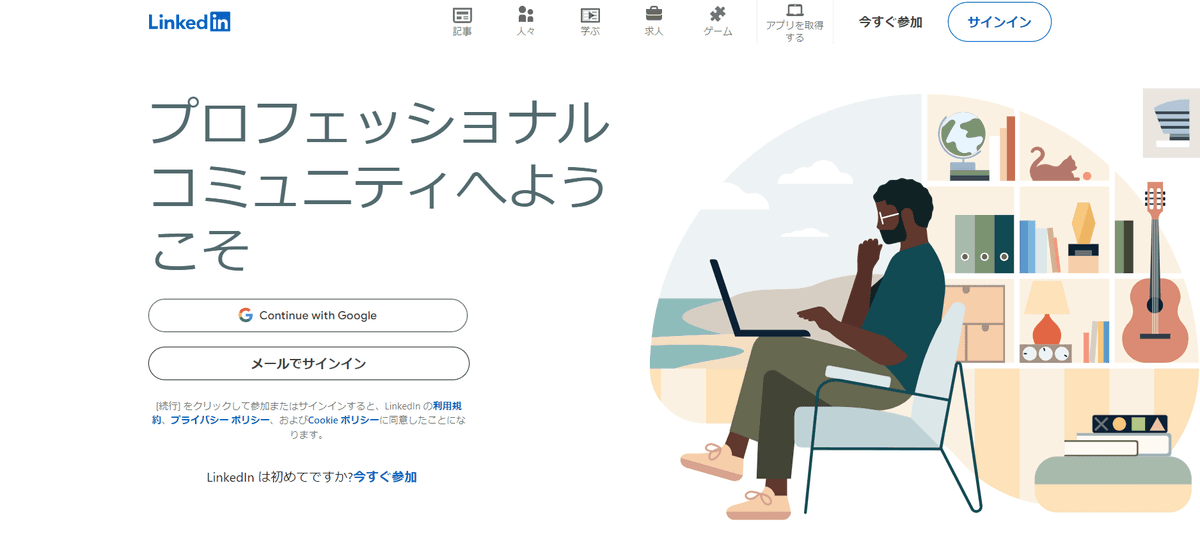This screenshot has width=1200, height=549.
Task: Click the サインイン button in header
Action: [x=999, y=22]
